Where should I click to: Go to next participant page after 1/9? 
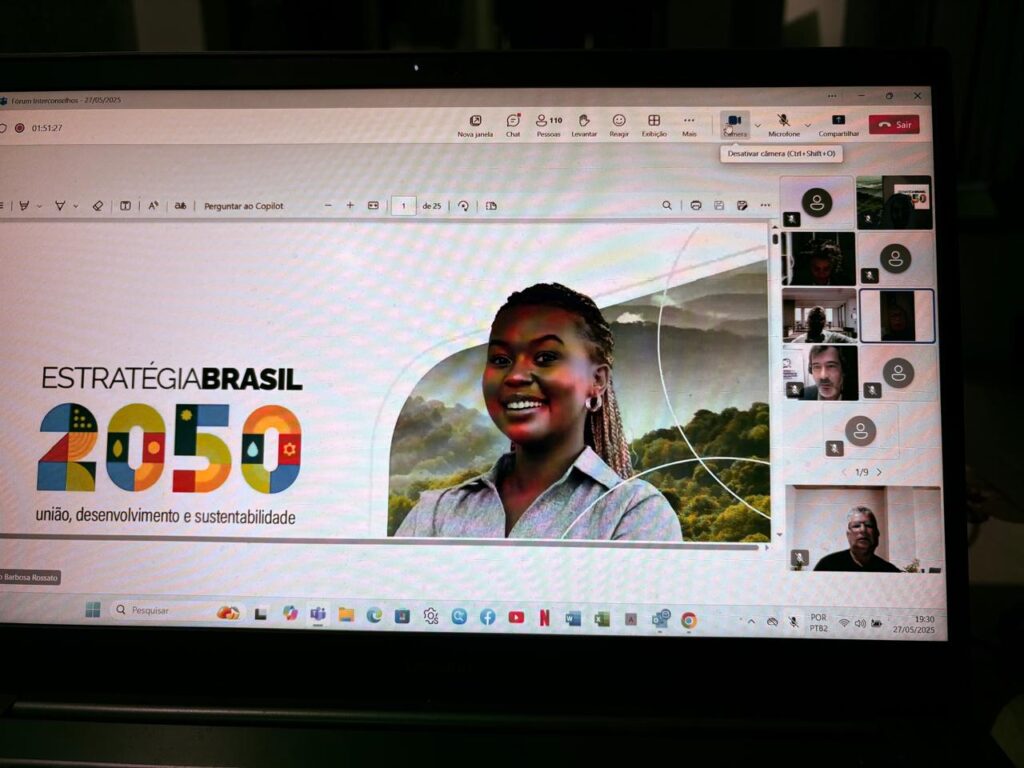(x=880, y=472)
